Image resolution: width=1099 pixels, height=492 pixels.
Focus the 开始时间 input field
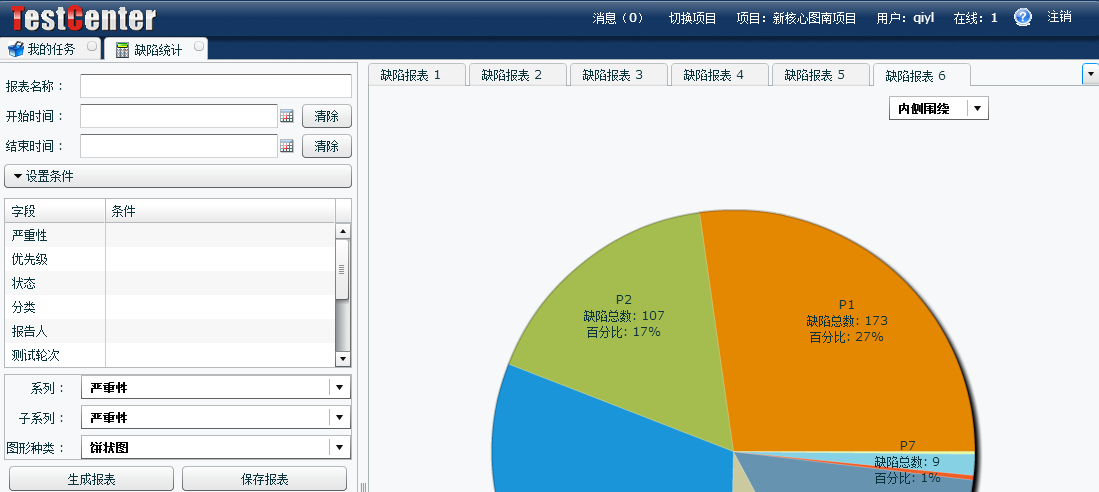coord(179,116)
